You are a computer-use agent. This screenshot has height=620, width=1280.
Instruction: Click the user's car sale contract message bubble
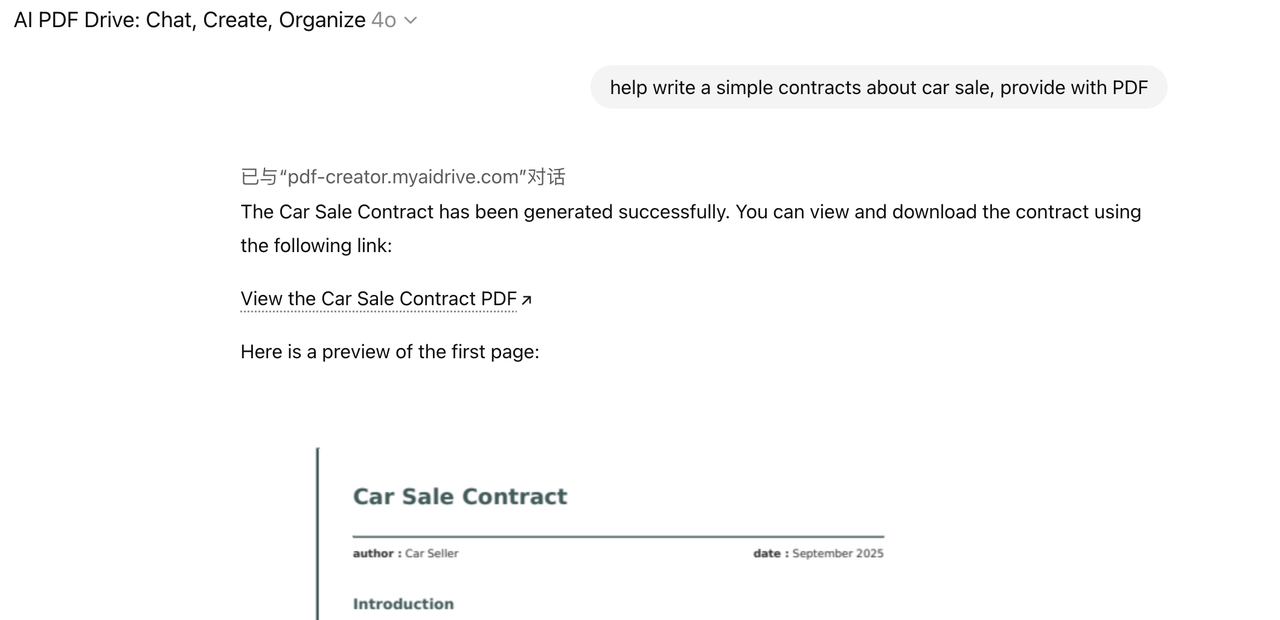tap(878, 87)
